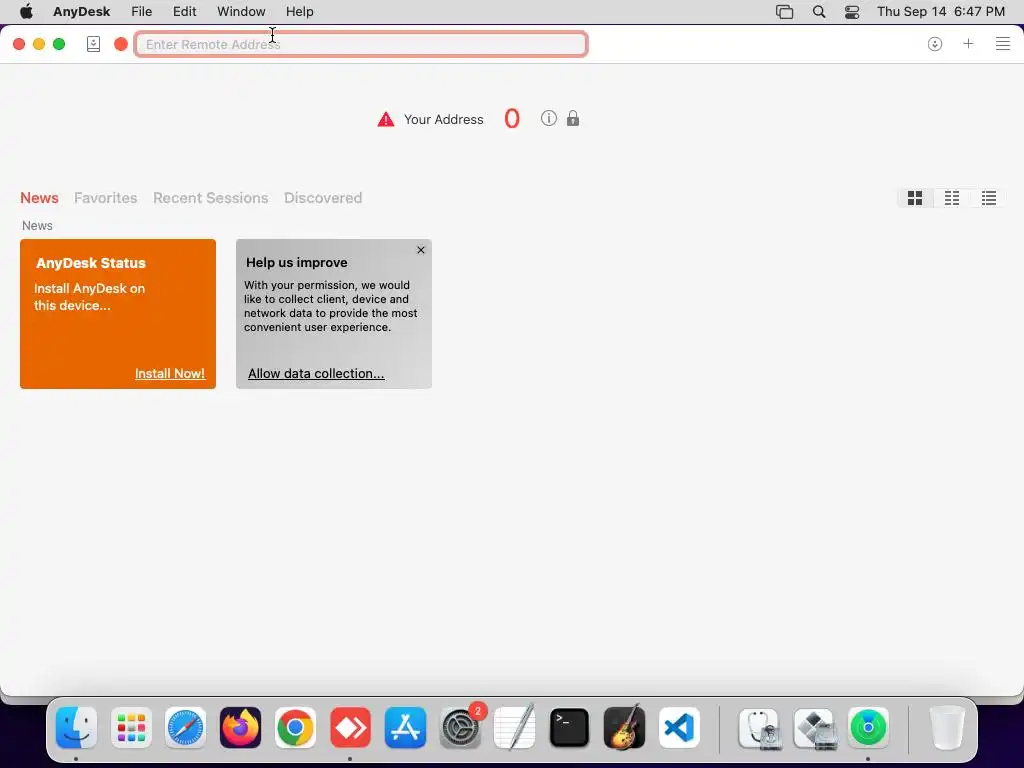Viewport: 1024px width, 768px height.
Task: Switch to tile grid view
Action: (x=915, y=198)
